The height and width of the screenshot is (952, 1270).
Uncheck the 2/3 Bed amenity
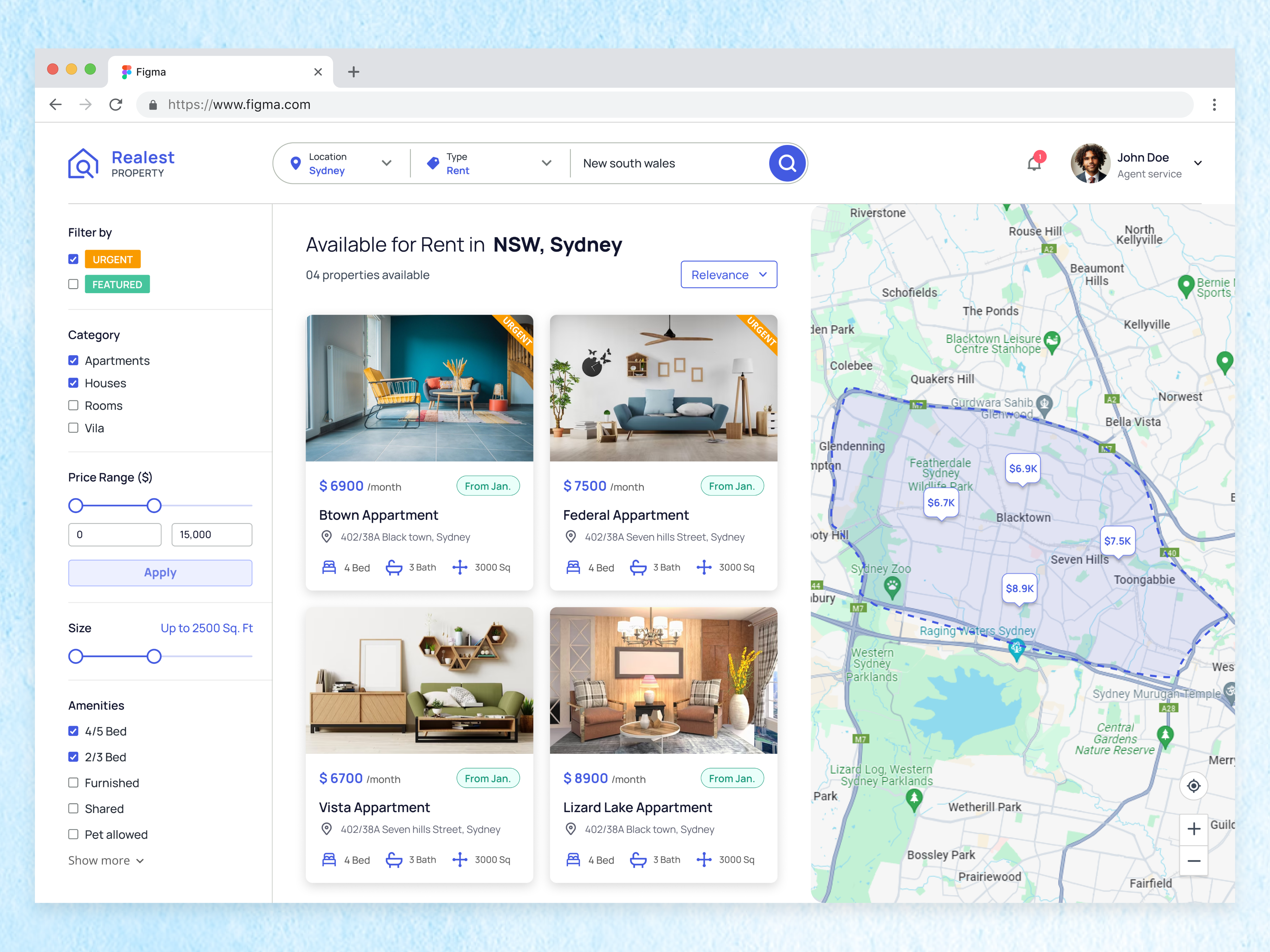pos(73,757)
